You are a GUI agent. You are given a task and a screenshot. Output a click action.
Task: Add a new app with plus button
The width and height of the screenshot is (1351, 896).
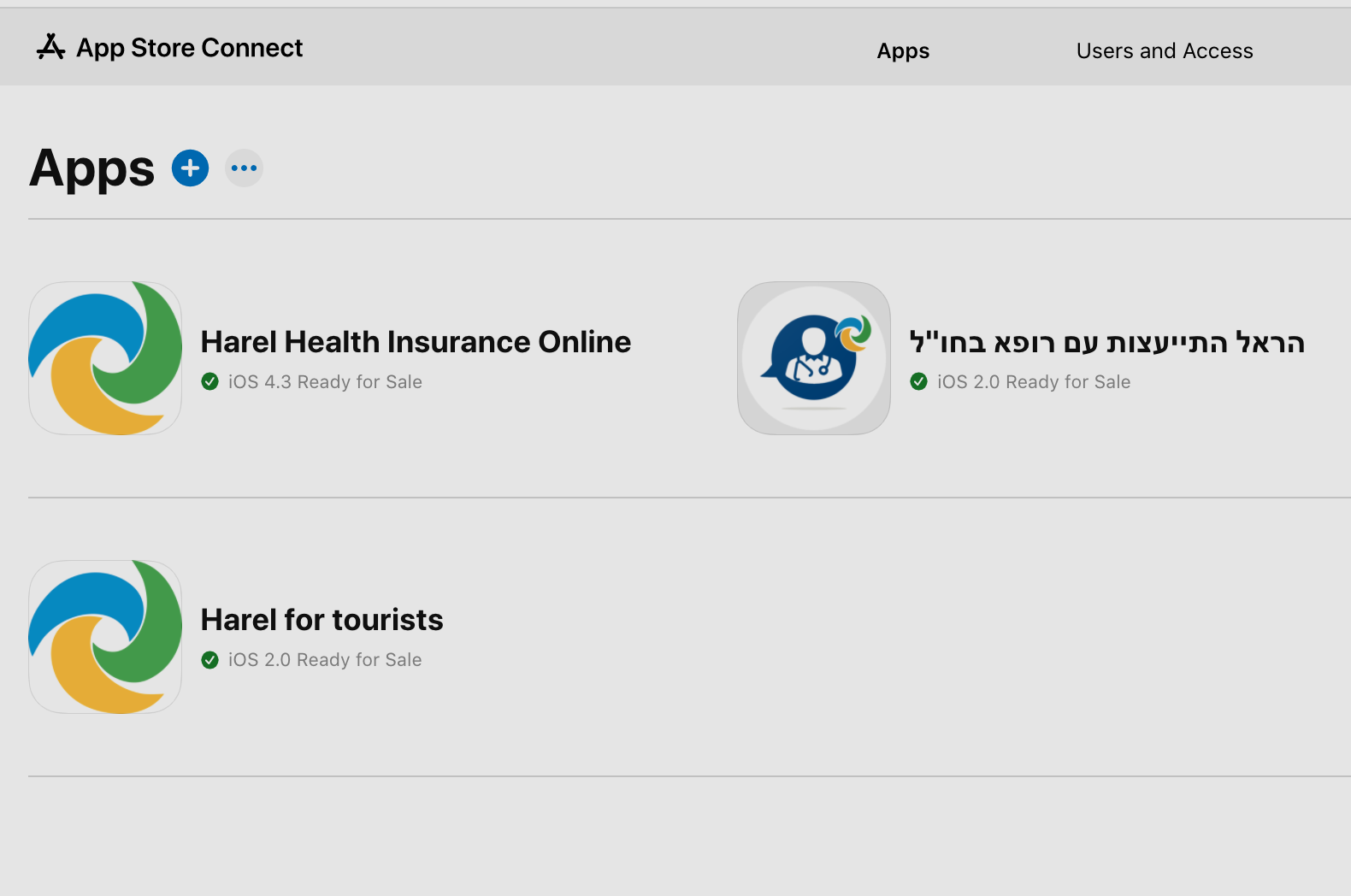(x=190, y=168)
